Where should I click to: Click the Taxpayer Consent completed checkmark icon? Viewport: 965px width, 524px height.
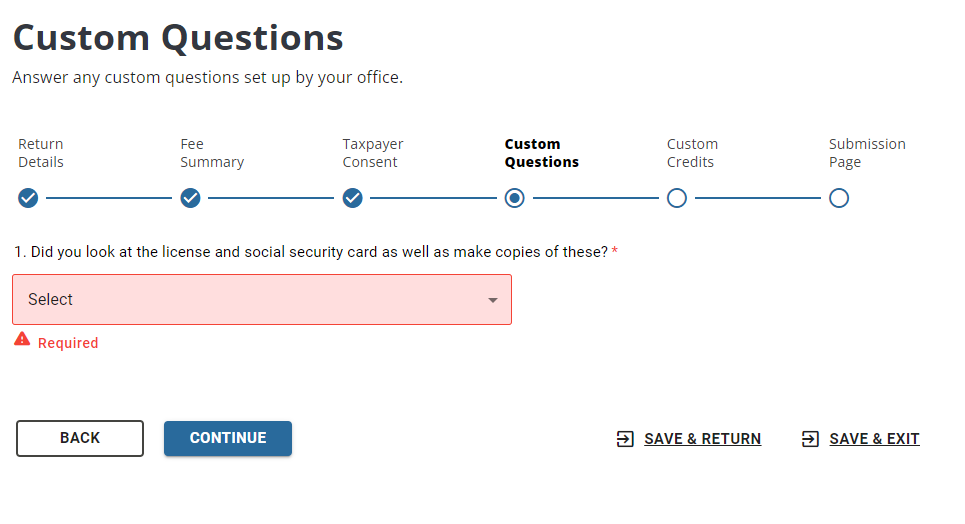tap(352, 198)
